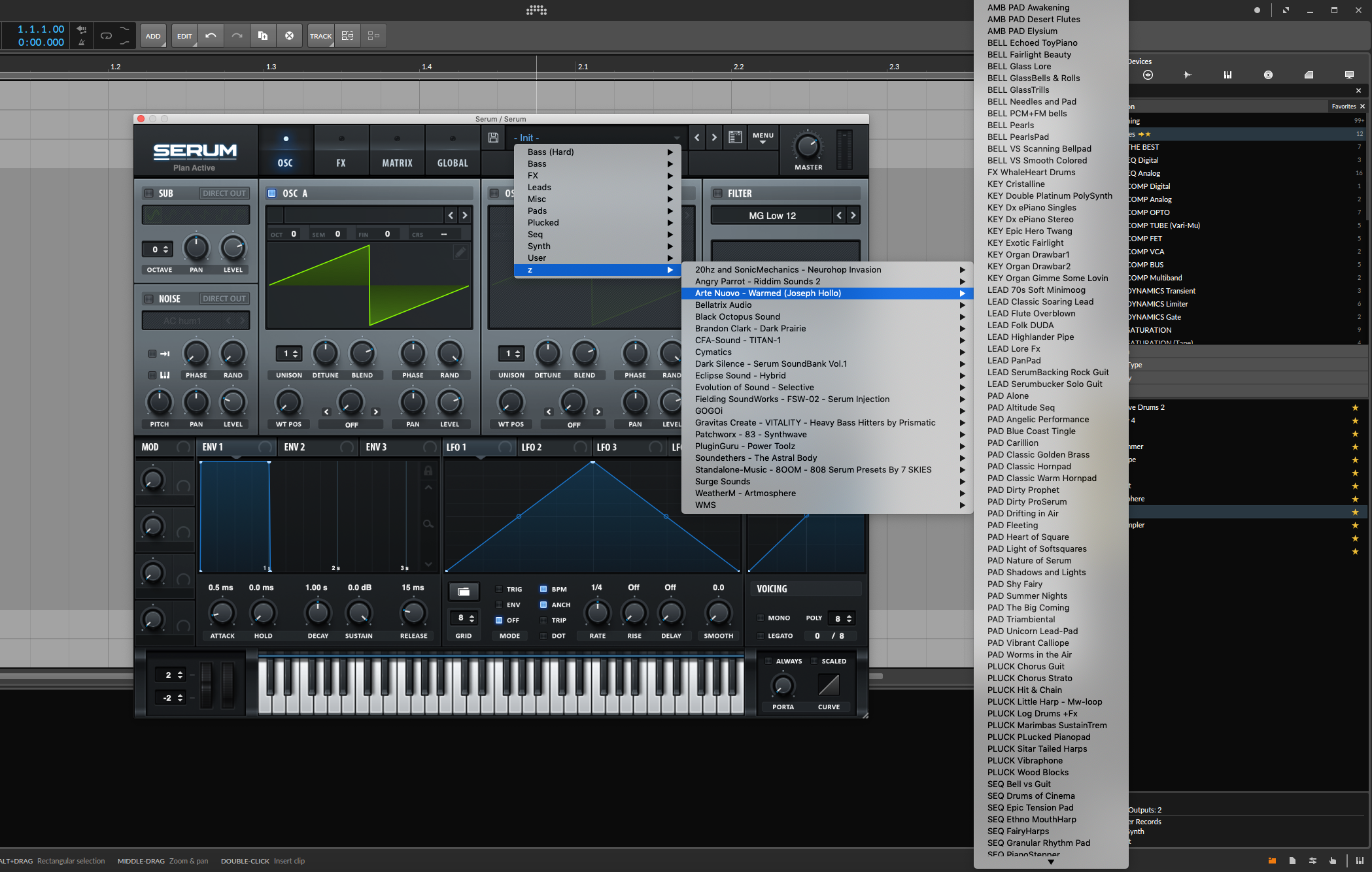The image size is (1372, 872).
Task: Increment SUB octave stepper
Action: coord(166,247)
